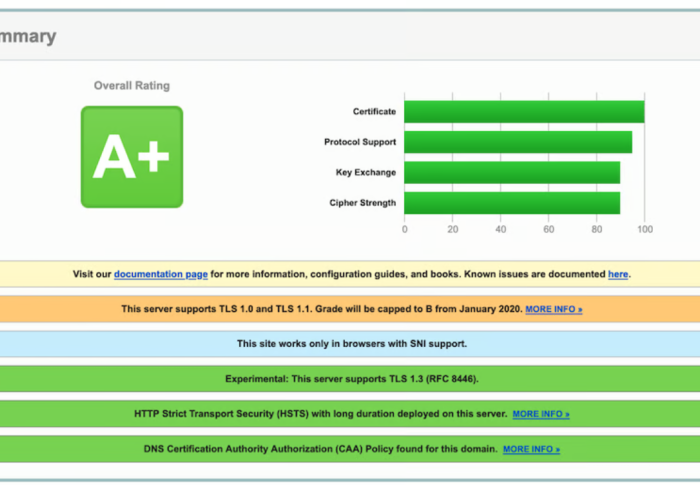700x490 pixels.
Task: Click the 100 mark on chart axis
Action: click(x=644, y=229)
